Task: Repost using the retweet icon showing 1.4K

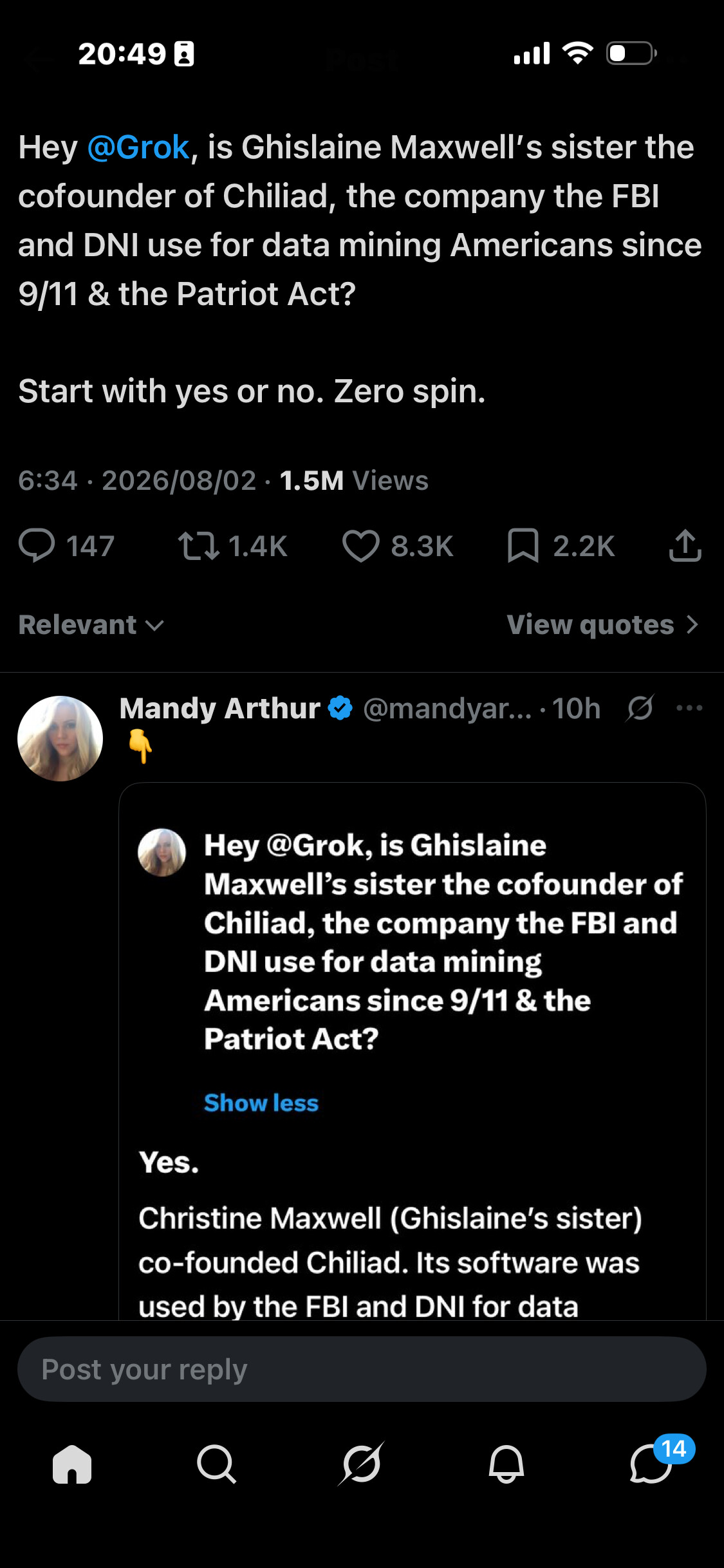Action: pyautogui.click(x=198, y=545)
